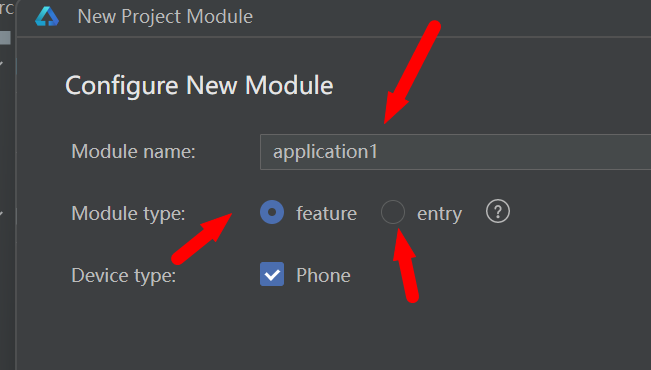Click 'application1' text in name field
The height and width of the screenshot is (370, 651).
(x=326, y=152)
